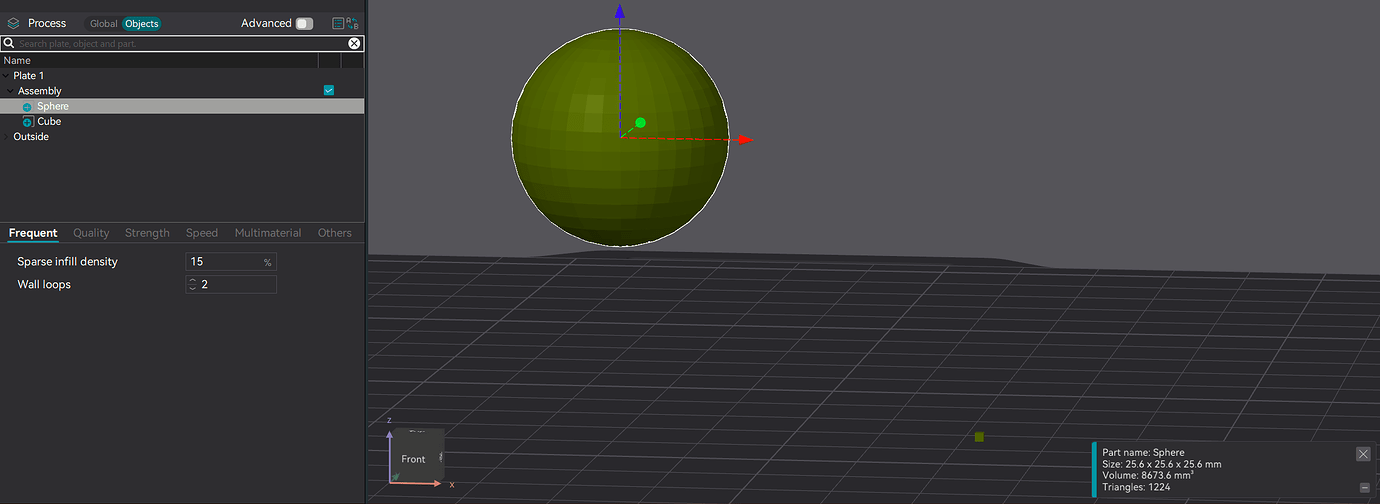The width and height of the screenshot is (1380, 504).
Task: Select the Sphere part row
Action: coord(182,106)
